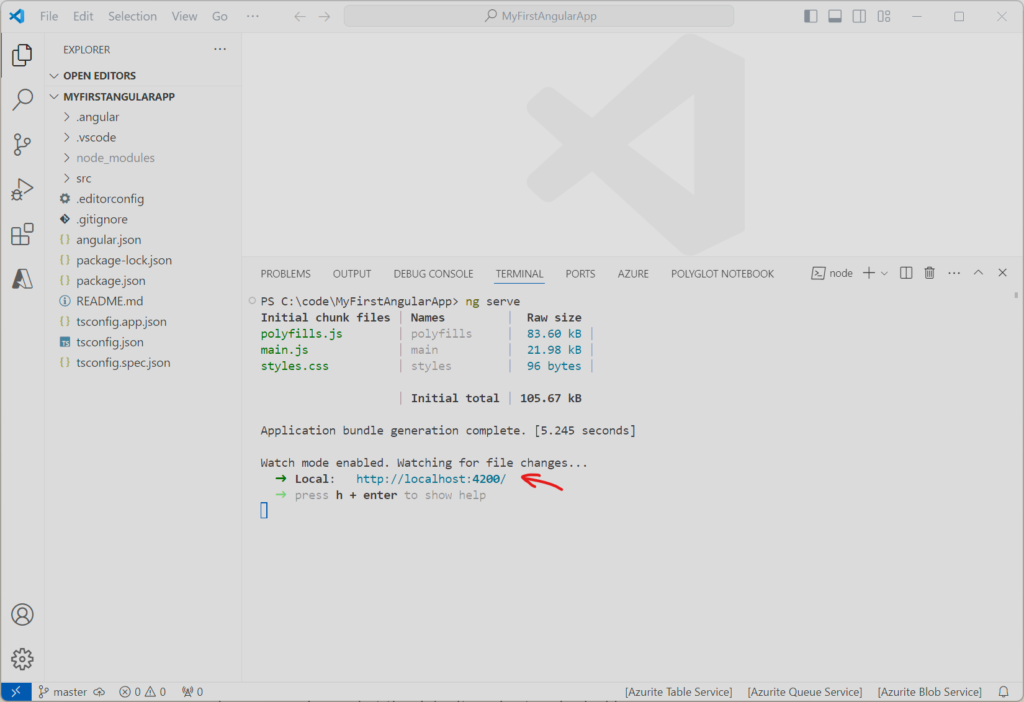
Task: Open the Search view in activity bar
Action: 22,100
